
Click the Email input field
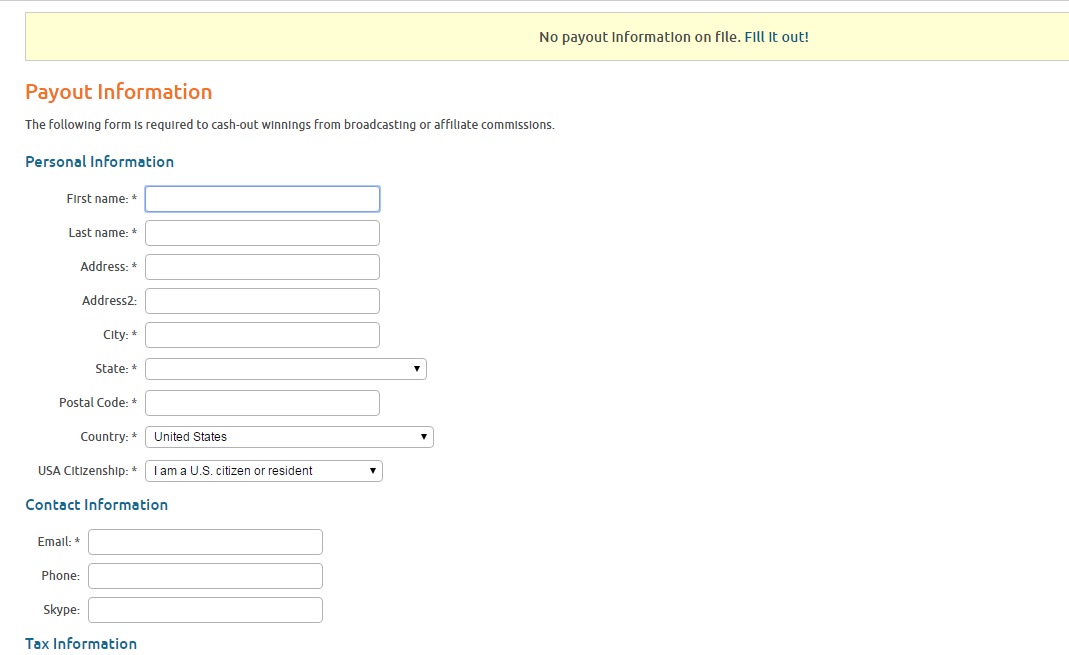point(205,542)
